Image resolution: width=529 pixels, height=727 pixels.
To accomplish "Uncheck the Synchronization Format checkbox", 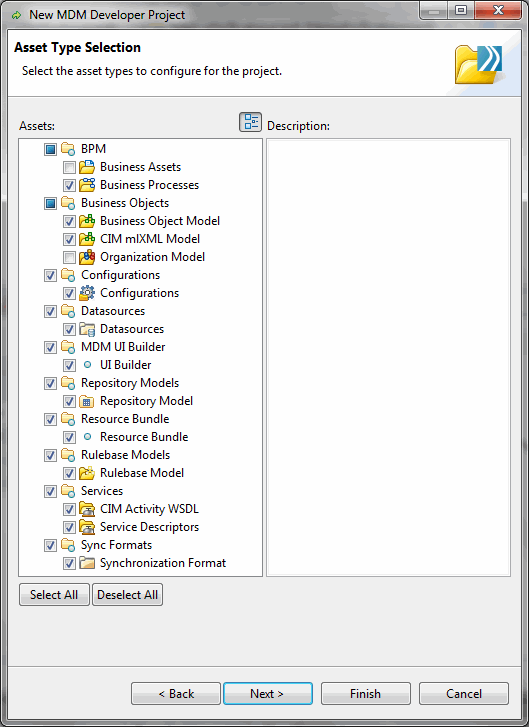I will [70, 564].
